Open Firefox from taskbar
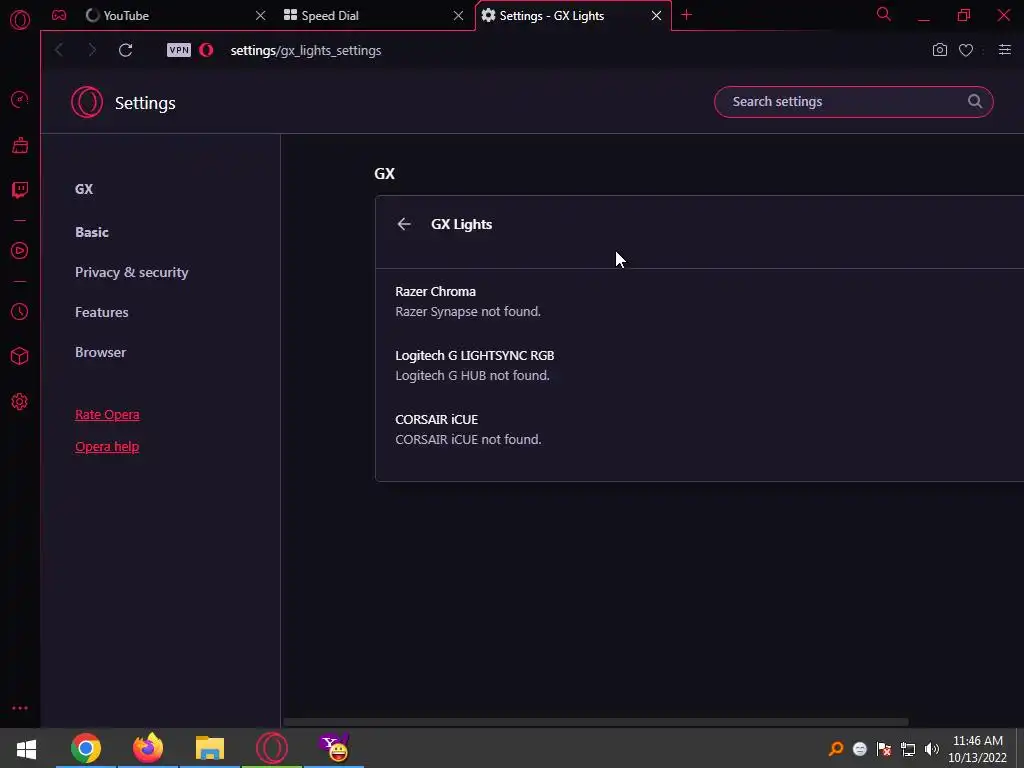 point(148,748)
